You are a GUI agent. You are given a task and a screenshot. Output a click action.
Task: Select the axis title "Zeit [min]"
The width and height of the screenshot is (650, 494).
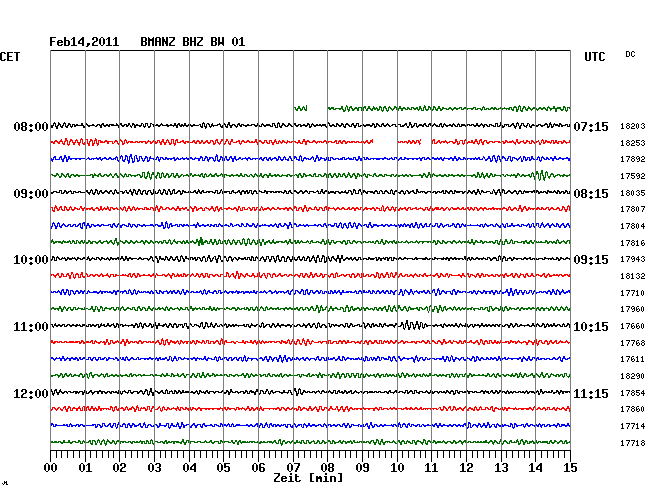click(x=308, y=478)
